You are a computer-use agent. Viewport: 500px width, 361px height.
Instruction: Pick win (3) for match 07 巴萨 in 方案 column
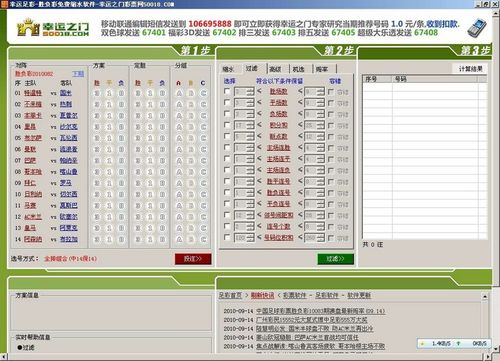(x=97, y=161)
